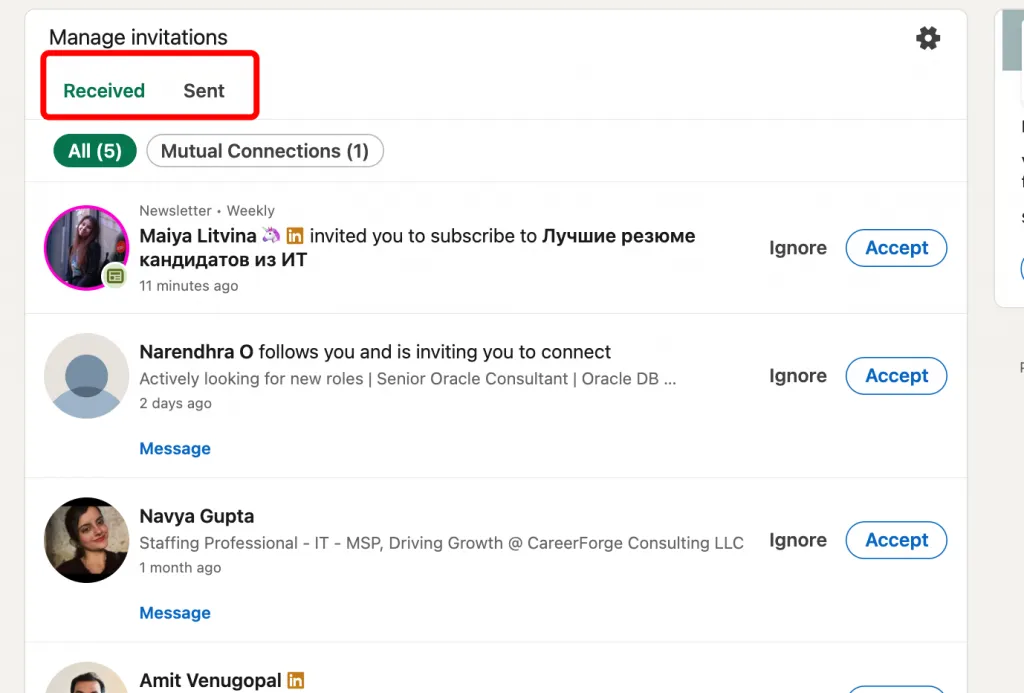
Task: Switch to the Sent tab
Action: coord(204,91)
